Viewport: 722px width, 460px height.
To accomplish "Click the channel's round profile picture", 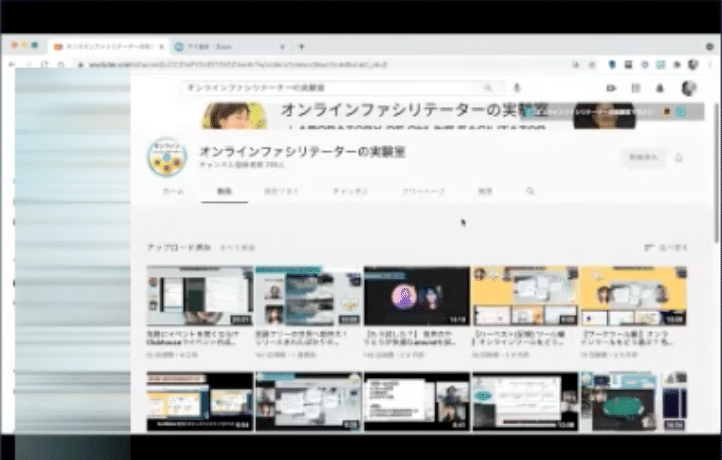I will [167, 157].
